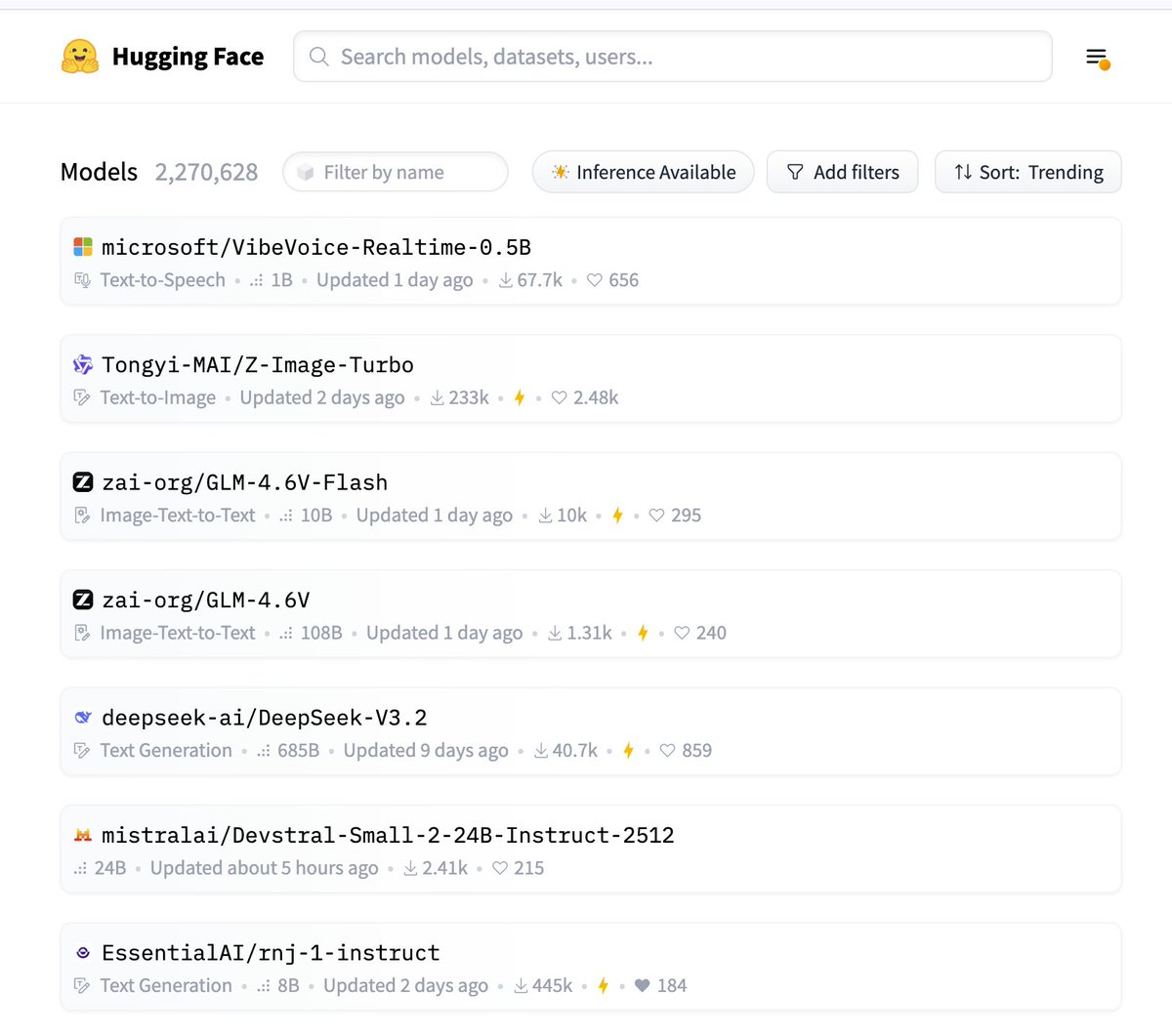Open the Add filters panel
Image resolution: width=1172 pixels, height=1036 pixels.
pos(842,172)
